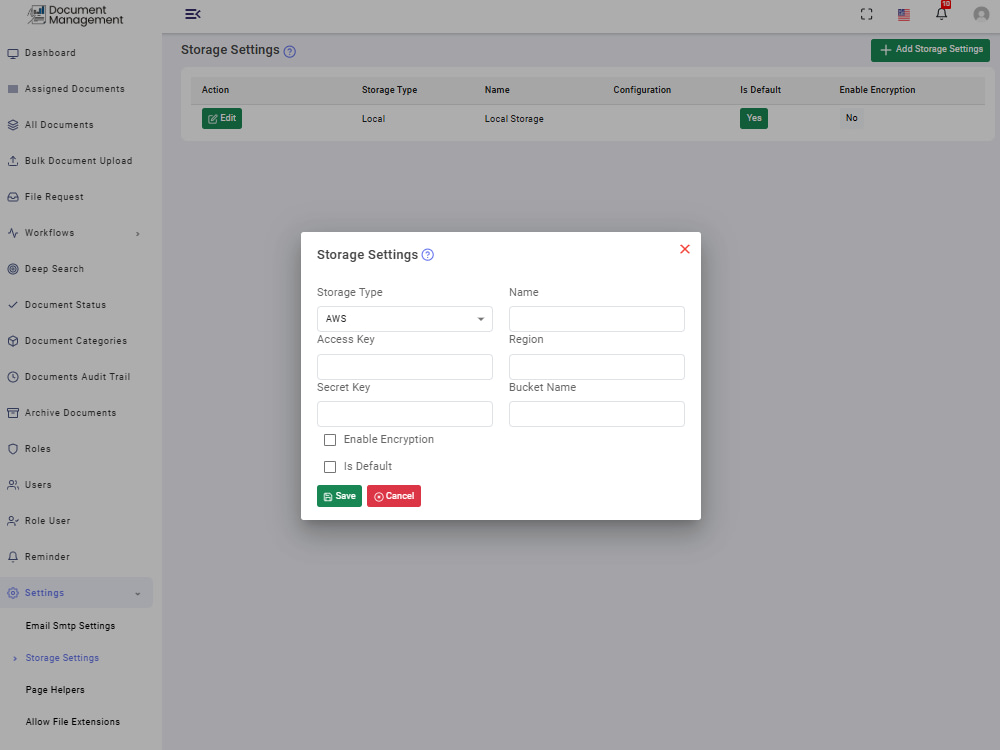Image resolution: width=1000 pixels, height=750 pixels.
Task: Click the Settings gear icon
Action: (x=13, y=593)
